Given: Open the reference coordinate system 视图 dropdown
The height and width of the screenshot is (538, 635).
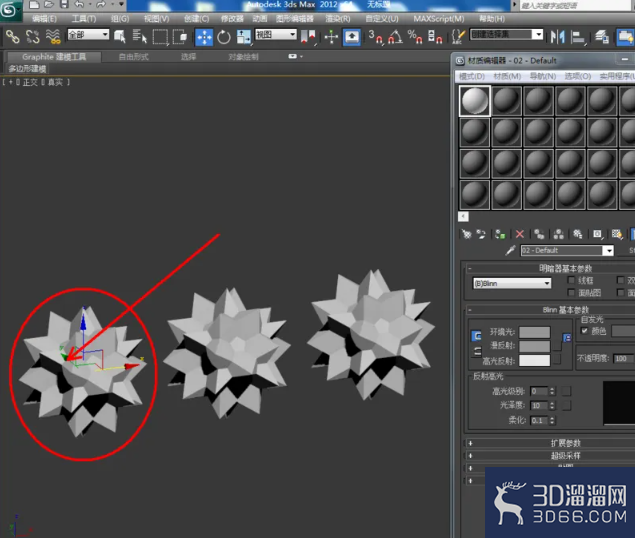Looking at the screenshot, I should [276, 34].
